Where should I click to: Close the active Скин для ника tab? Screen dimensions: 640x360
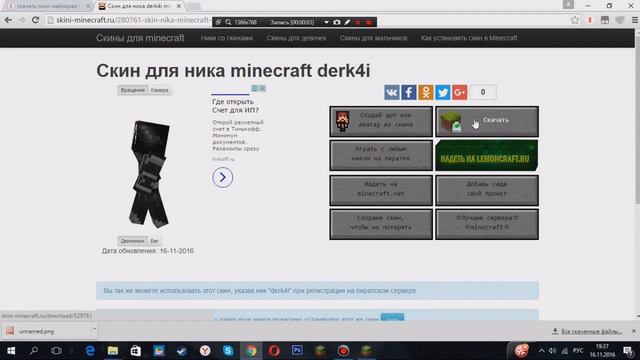click(178, 6)
